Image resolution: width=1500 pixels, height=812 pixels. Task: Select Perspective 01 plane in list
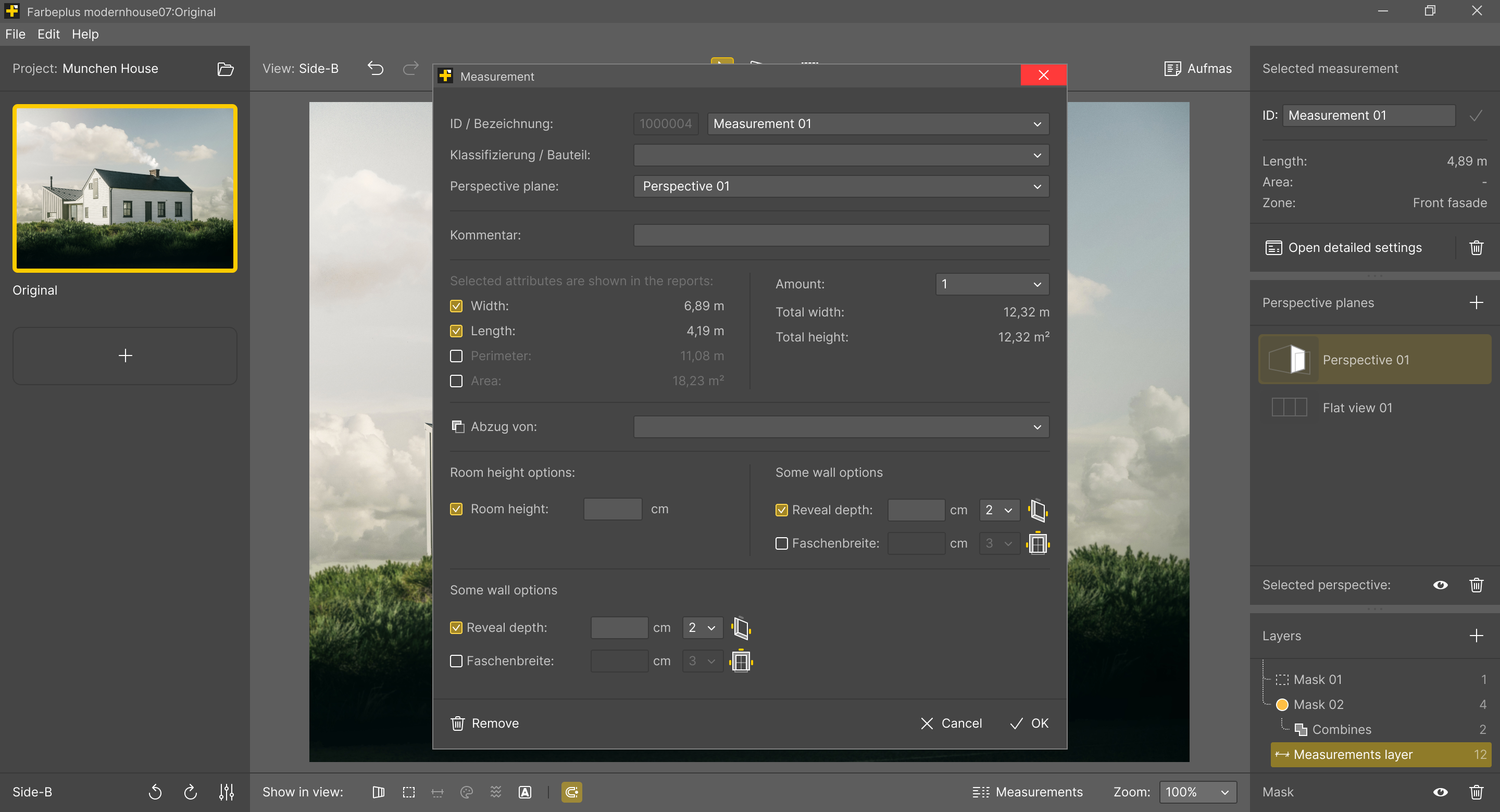pos(1374,360)
